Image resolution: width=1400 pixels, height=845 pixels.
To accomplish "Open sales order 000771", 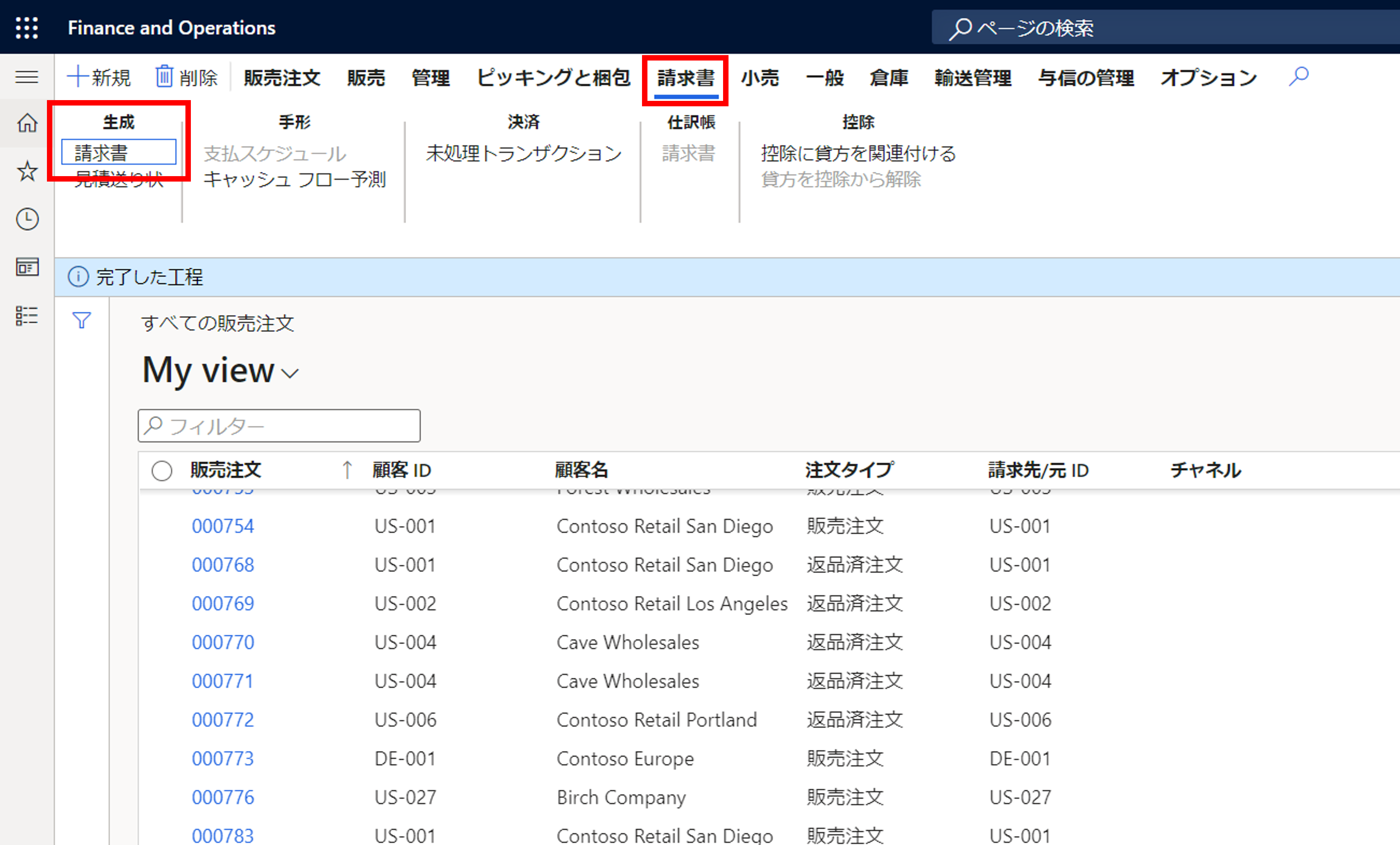I will click(223, 681).
